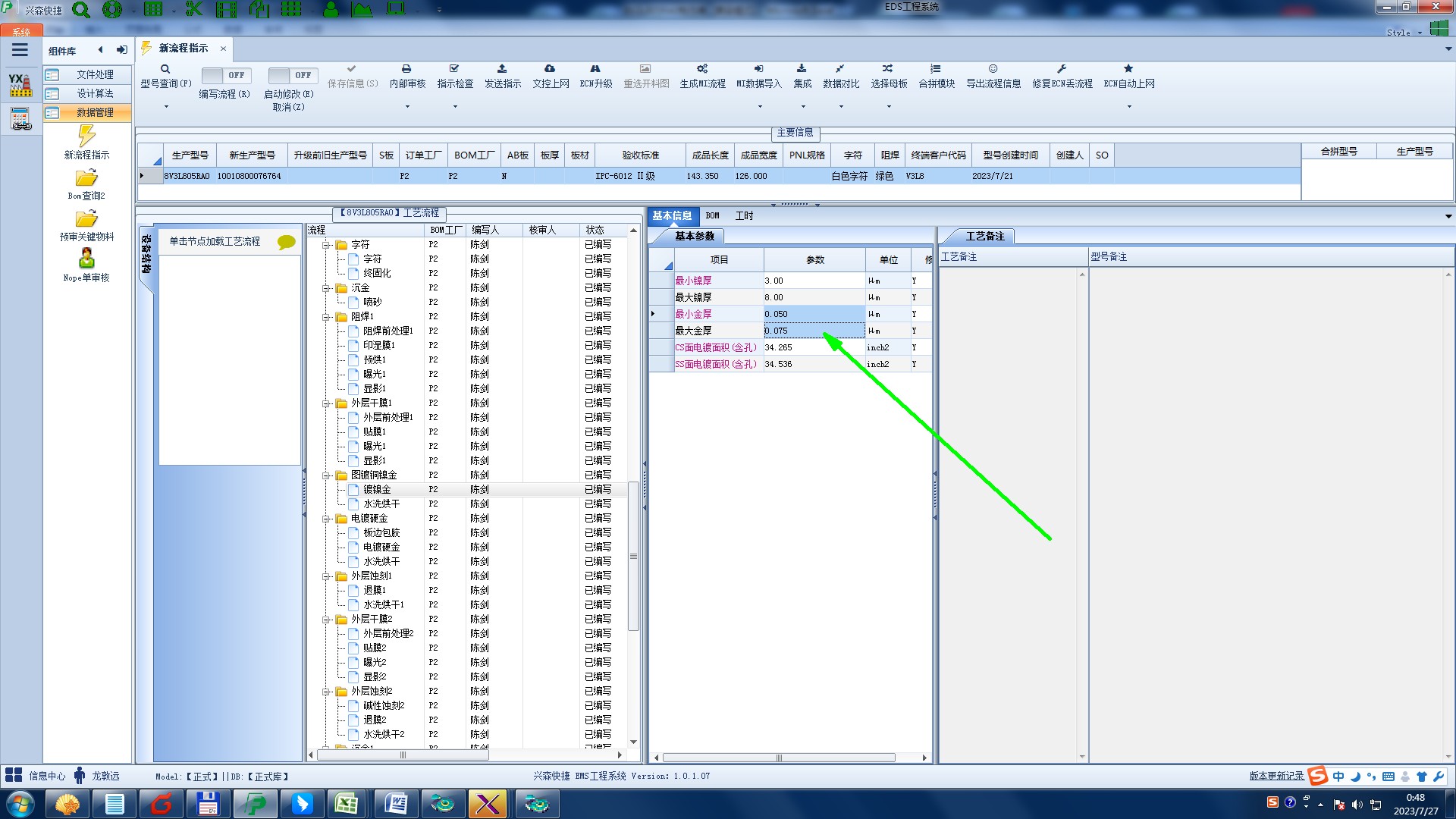This screenshot has height=819, width=1456.
Task: Click the 数据对比 compare icon
Action: (840, 69)
